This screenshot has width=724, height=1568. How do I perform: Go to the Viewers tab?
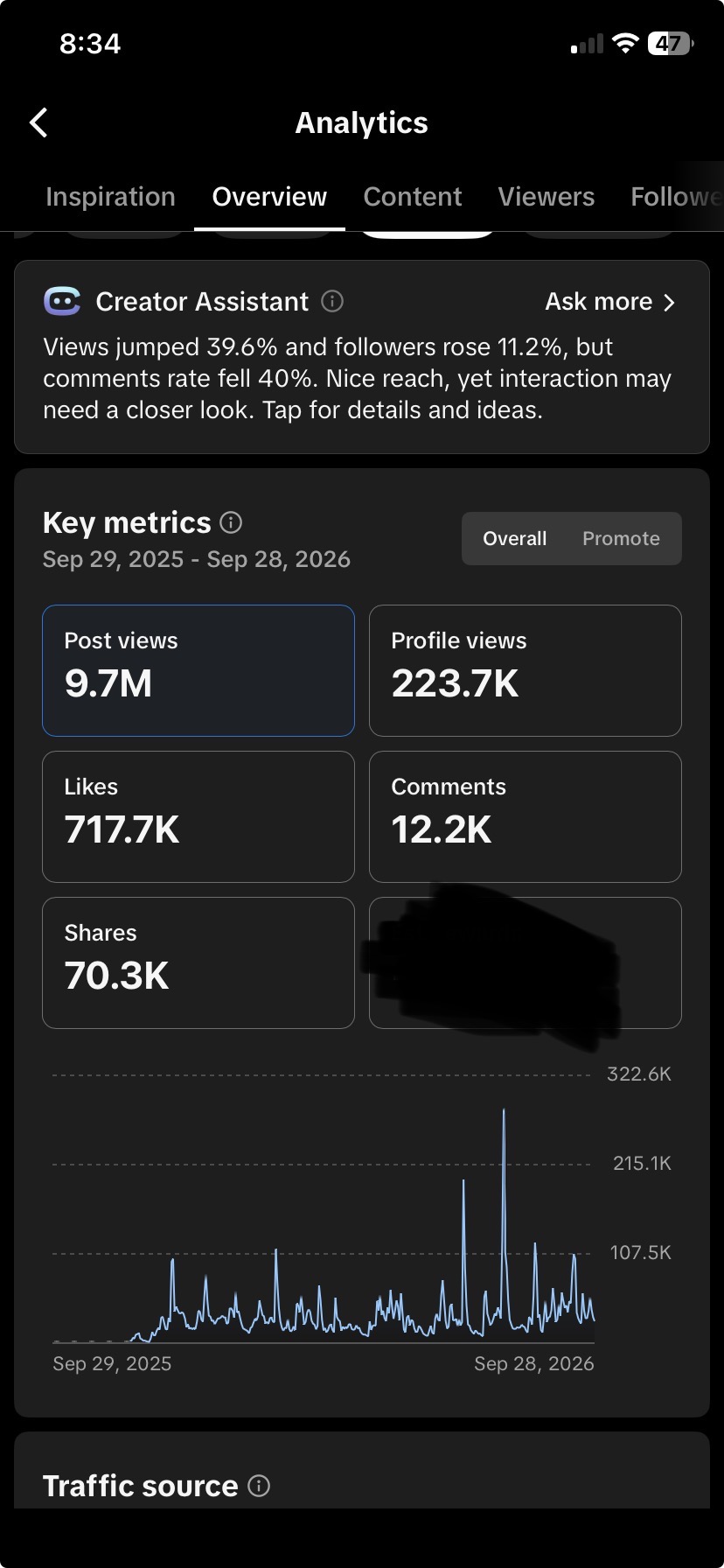546,197
